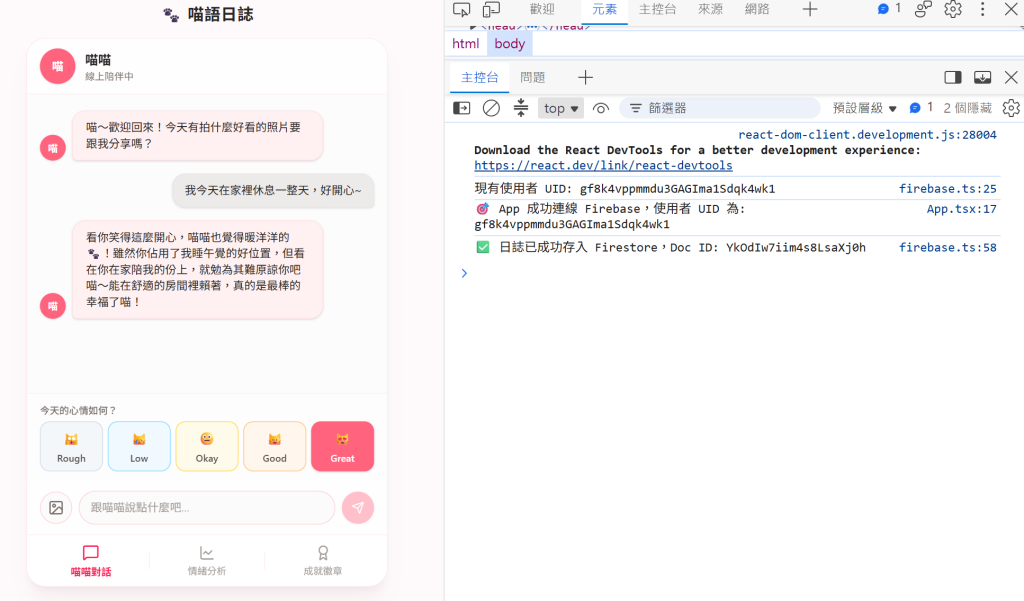
Task: Open the 成就徽章 badges tab
Action: (x=323, y=561)
